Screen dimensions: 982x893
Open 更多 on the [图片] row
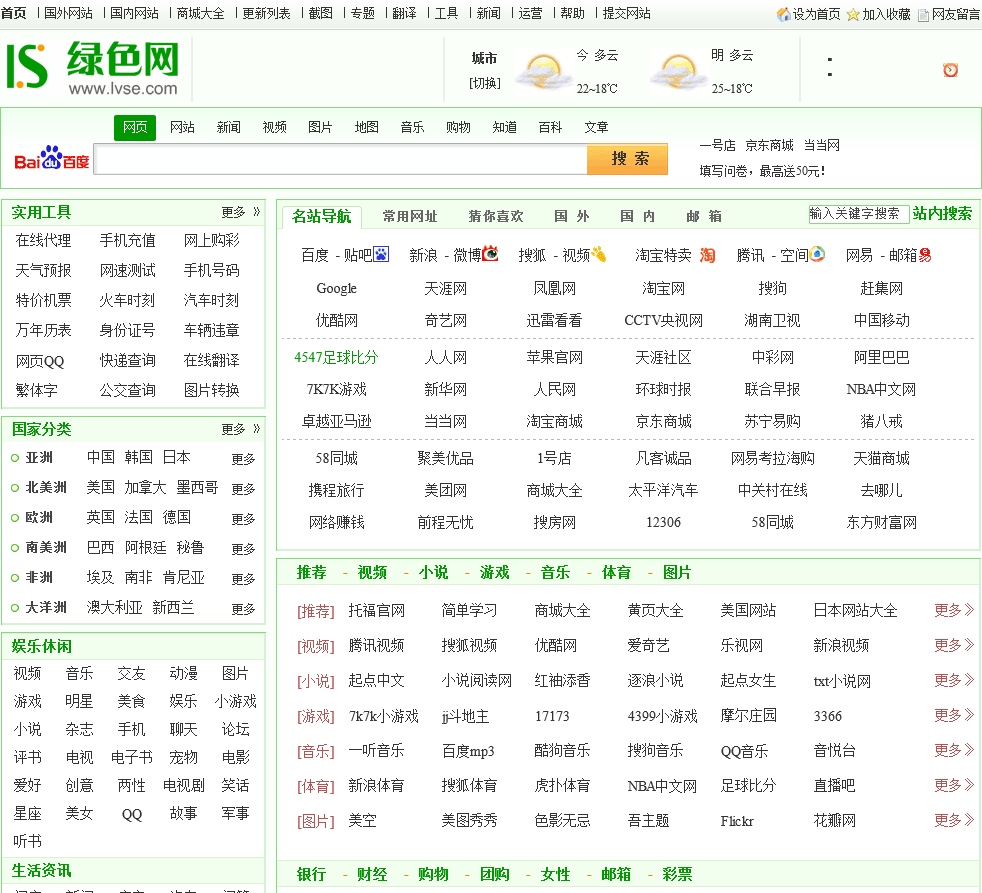(x=954, y=820)
